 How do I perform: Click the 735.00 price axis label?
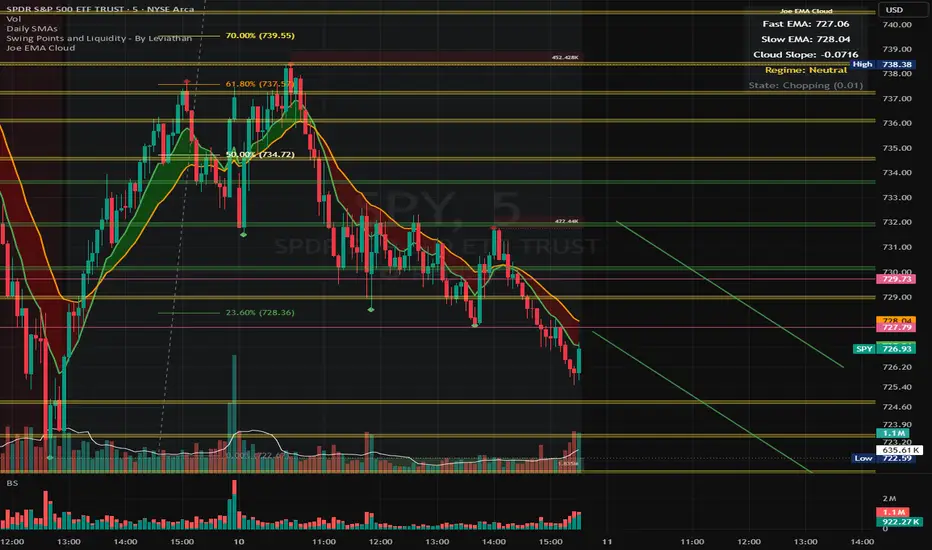pos(897,148)
